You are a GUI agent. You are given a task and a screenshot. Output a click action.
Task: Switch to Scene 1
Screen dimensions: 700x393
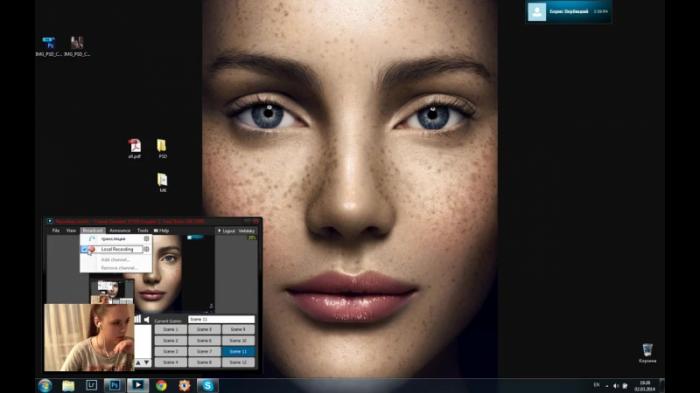click(171, 330)
